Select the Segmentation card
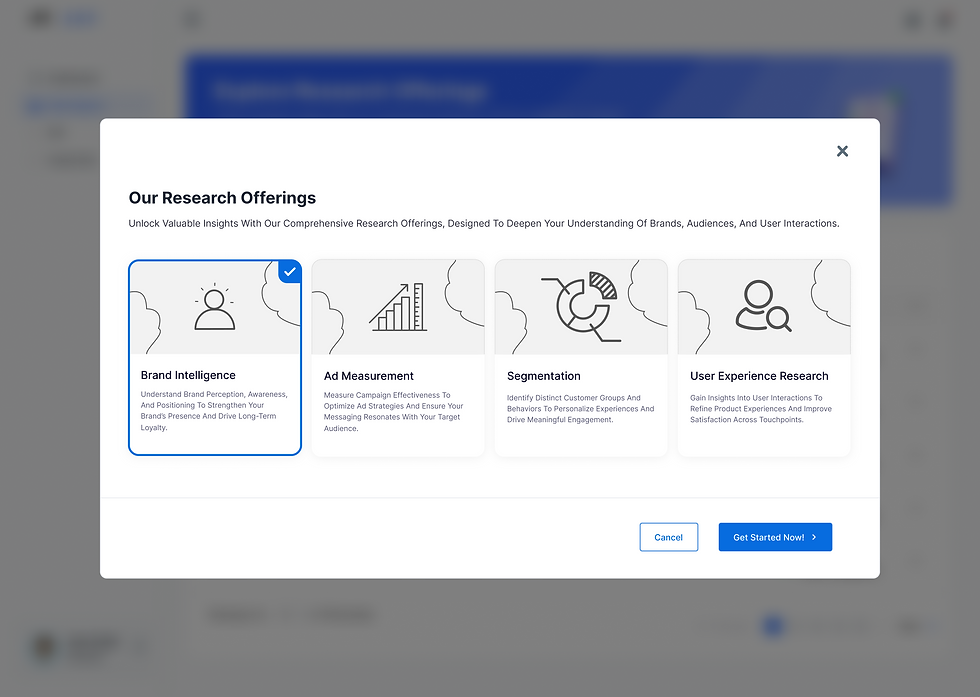The image size is (980, 697). click(581, 358)
